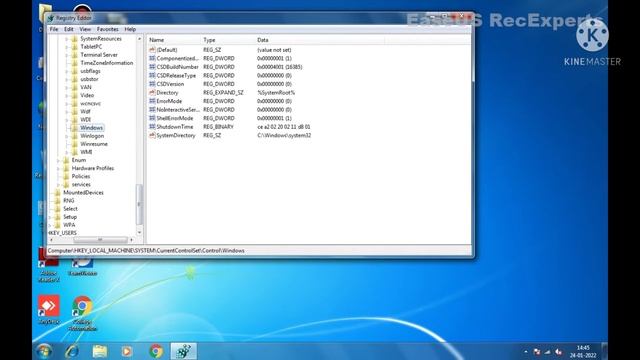
Task: Expand the Setup key
Action: pyautogui.click(x=50, y=217)
